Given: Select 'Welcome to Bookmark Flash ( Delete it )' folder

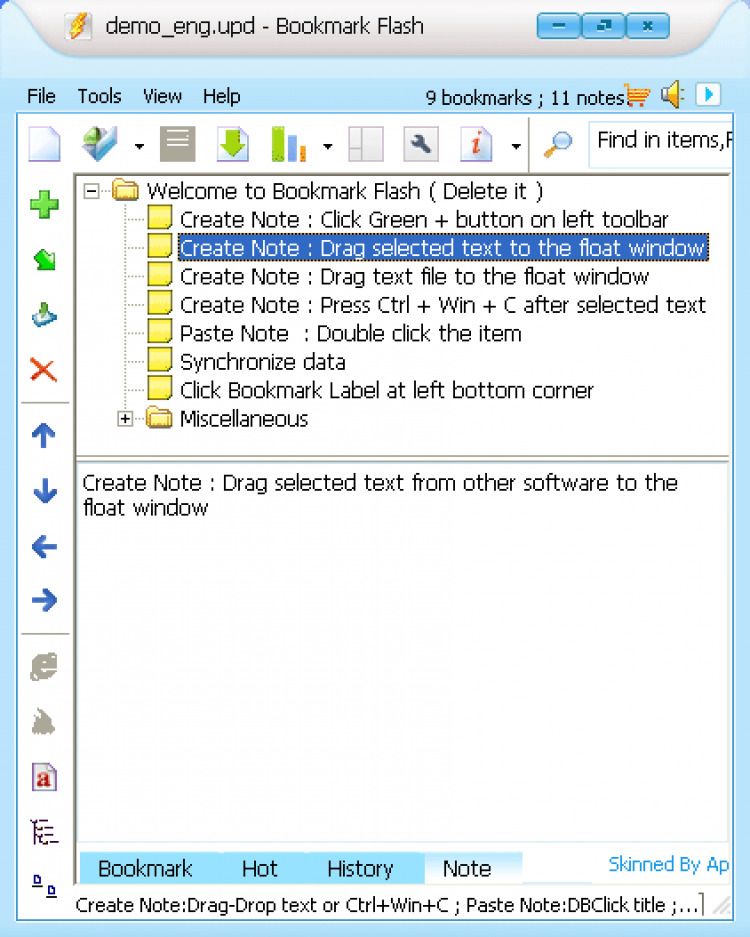Looking at the screenshot, I should pos(345,191).
